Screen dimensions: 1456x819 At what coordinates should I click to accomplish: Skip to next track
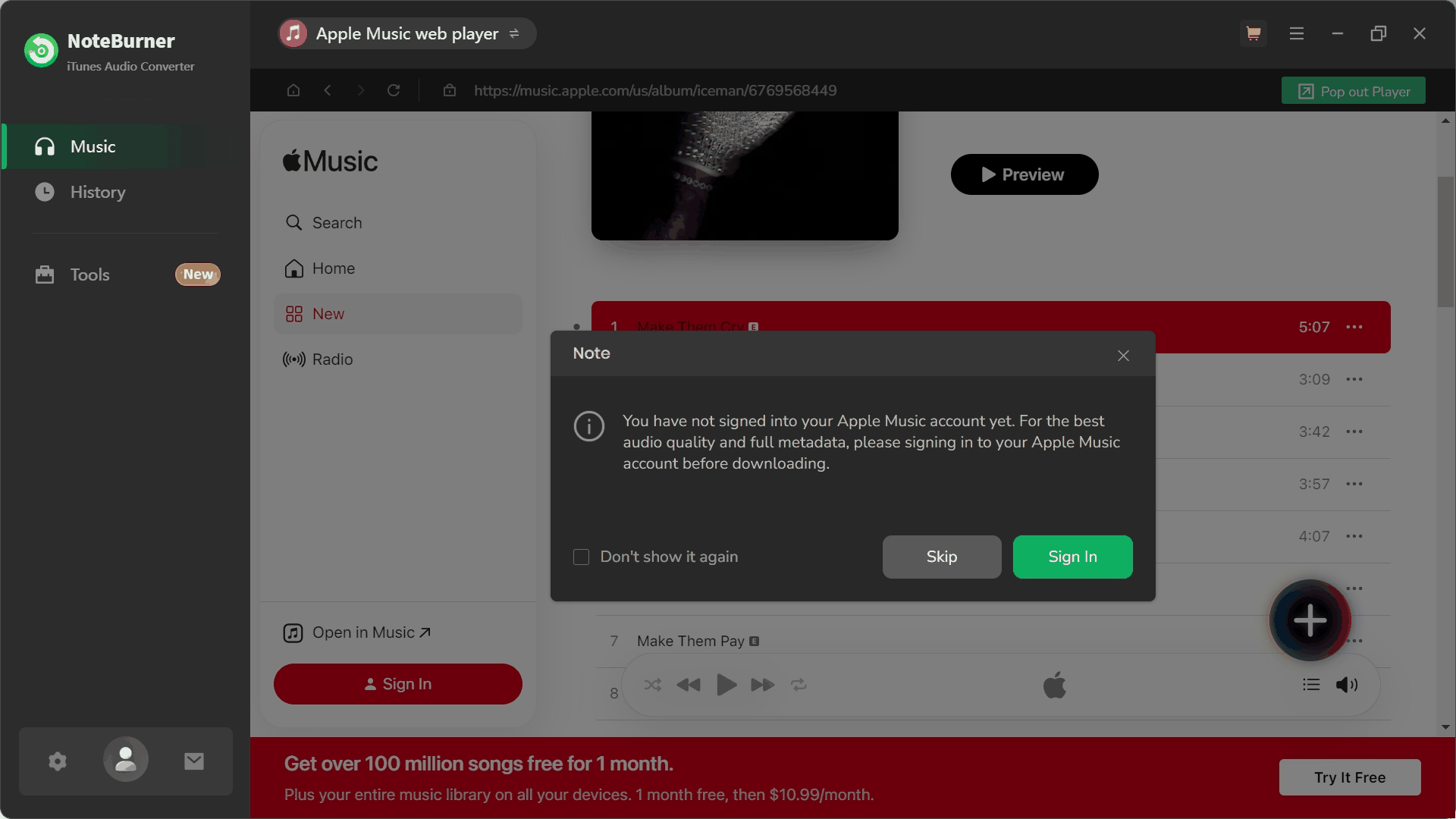763,685
